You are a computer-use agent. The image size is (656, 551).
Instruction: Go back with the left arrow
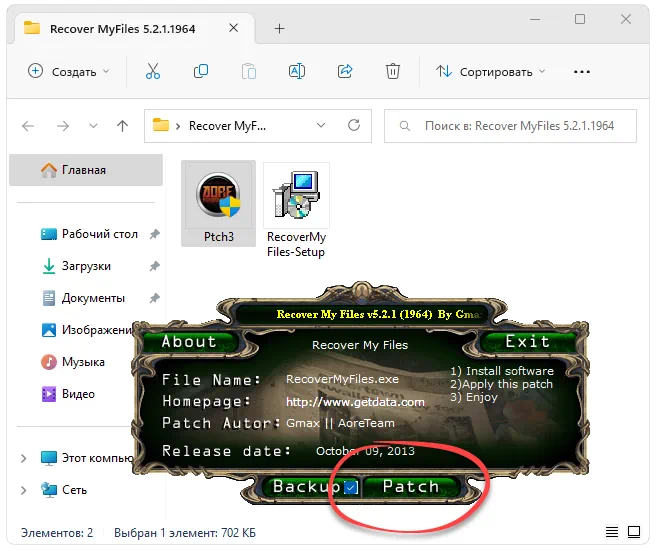coord(28,126)
